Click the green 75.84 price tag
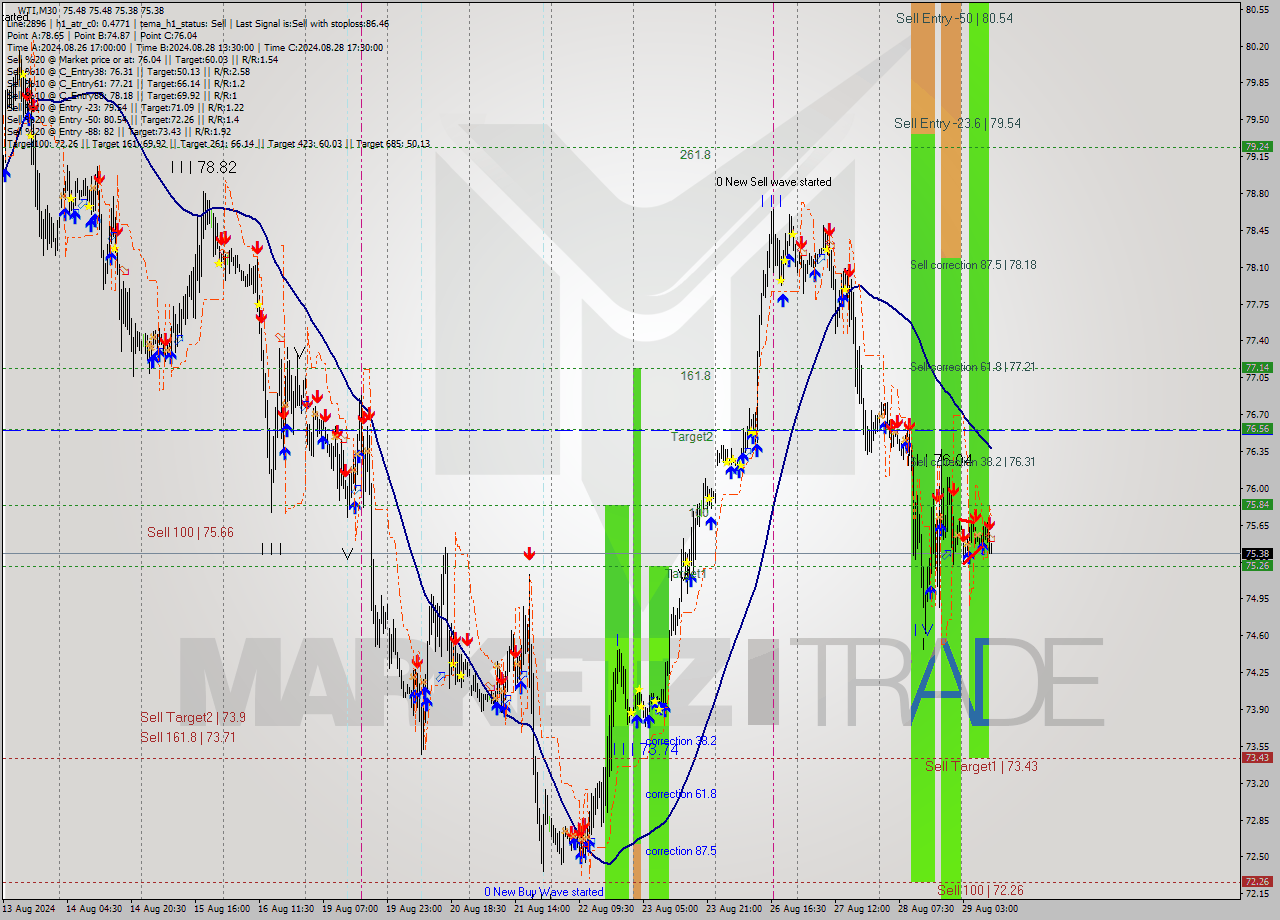1280x920 pixels. point(1257,505)
